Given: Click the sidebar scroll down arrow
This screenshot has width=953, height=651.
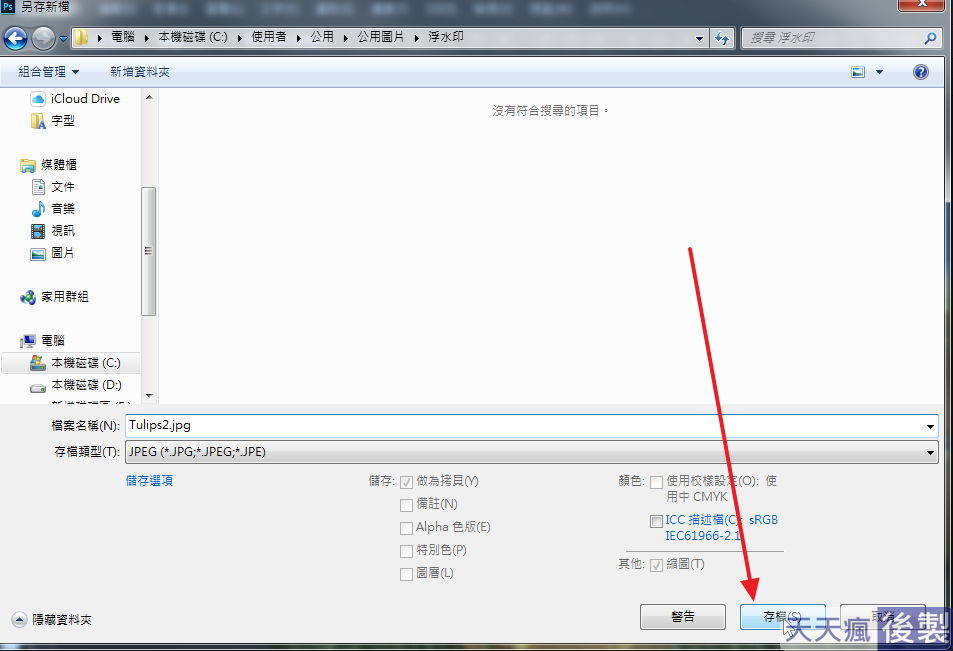Looking at the screenshot, I should (149, 396).
